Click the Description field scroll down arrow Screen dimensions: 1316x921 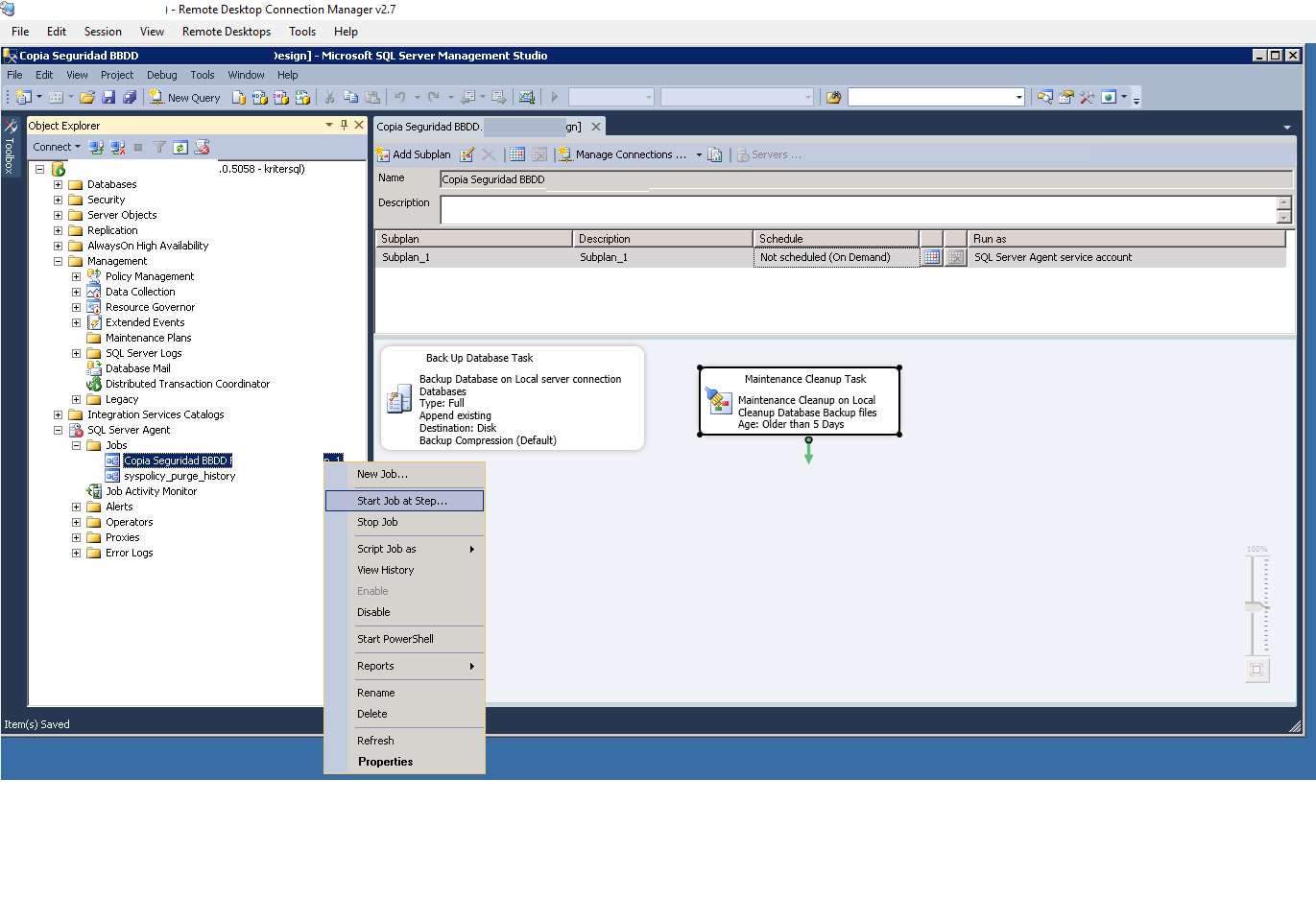point(1284,217)
